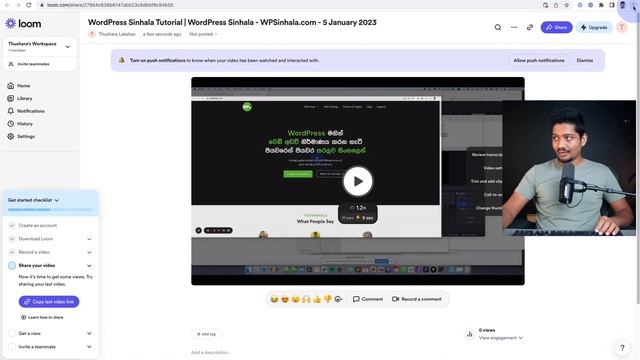Change the 1.2x playback speed
This screenshot has width=640, height=360.
click(x=358, y=208)
